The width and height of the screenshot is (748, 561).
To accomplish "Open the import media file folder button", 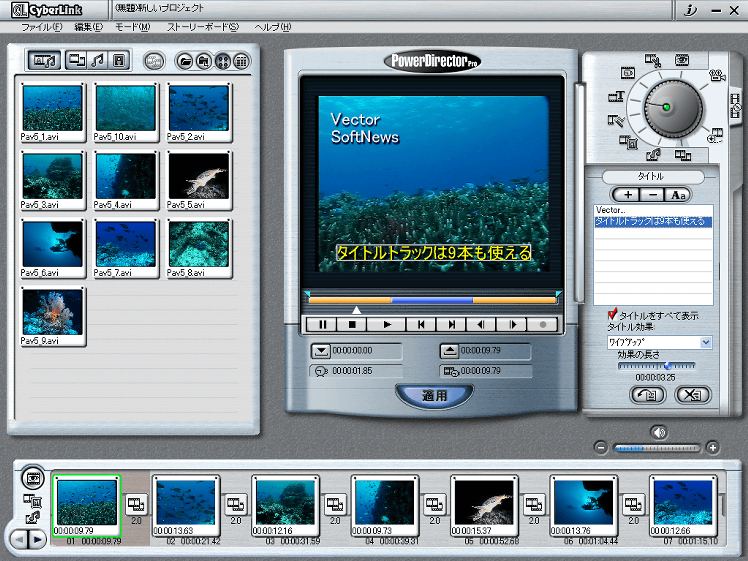I will click(185, 61).
